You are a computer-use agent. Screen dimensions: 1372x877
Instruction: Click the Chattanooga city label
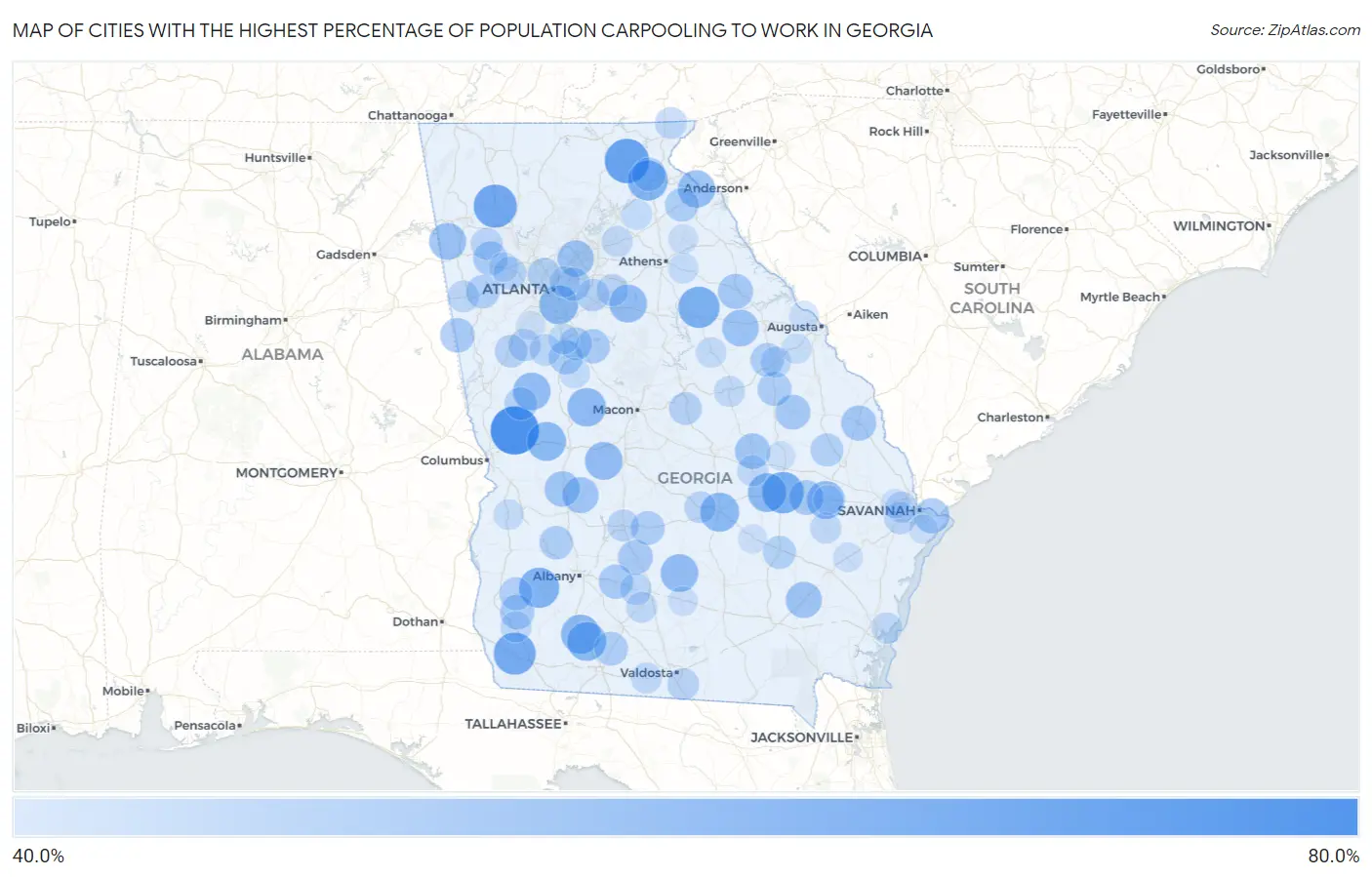(407, 115)
